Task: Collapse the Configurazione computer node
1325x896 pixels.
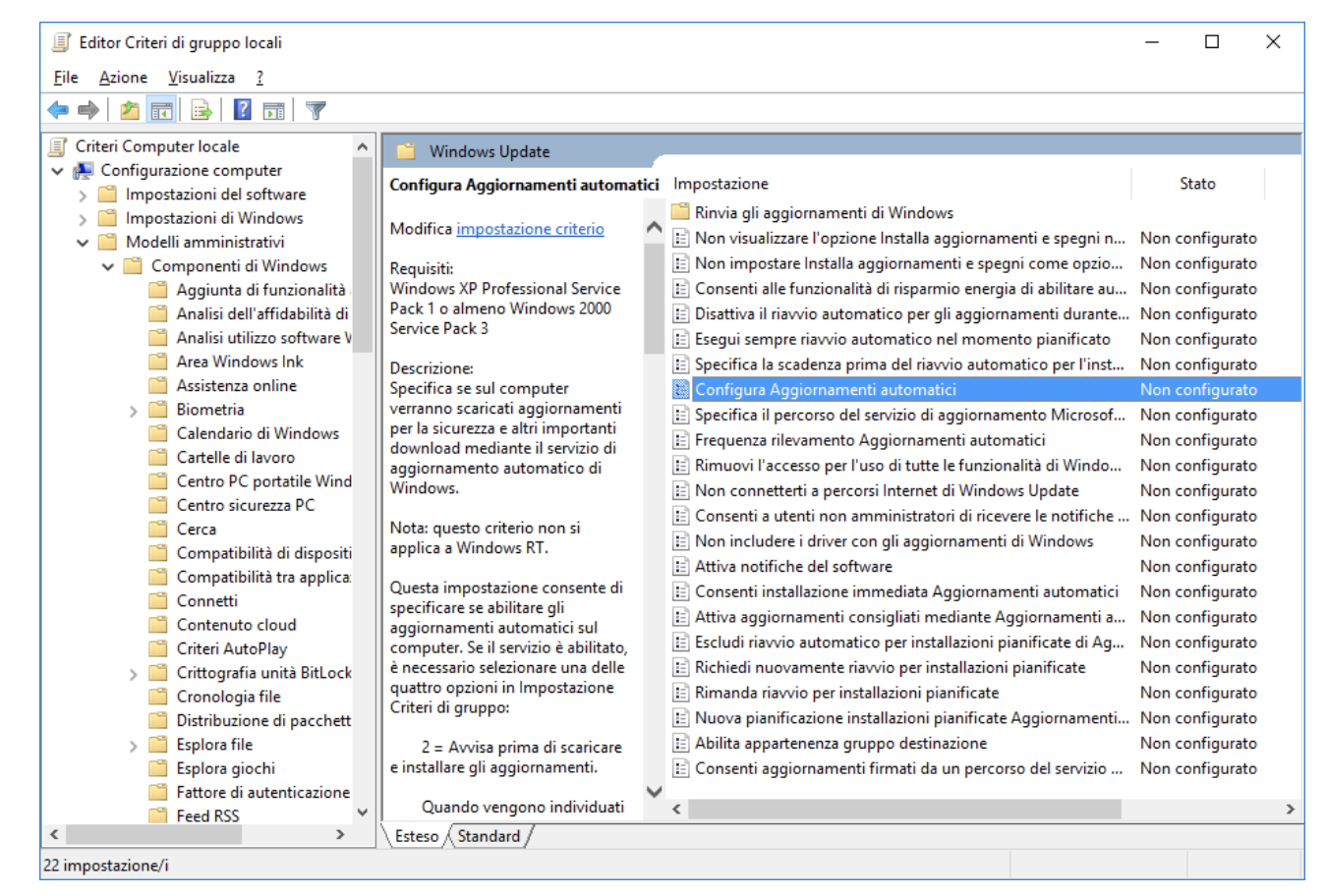Action: tap(58, 171)
